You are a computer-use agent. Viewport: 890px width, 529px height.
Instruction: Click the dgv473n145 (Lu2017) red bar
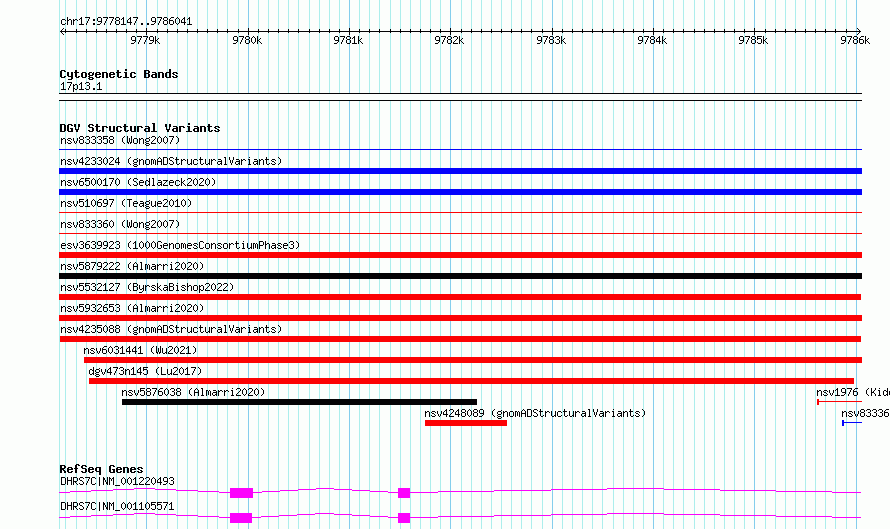[x=471, y=381]
